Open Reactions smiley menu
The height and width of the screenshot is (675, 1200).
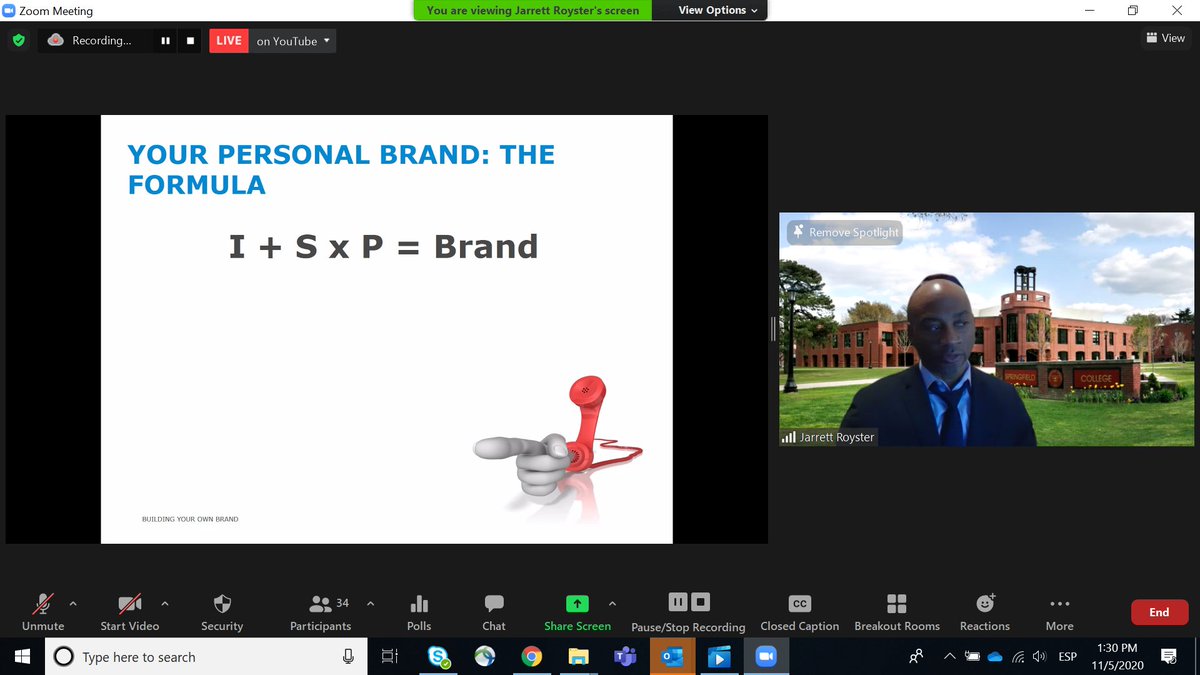pos(985,612)
